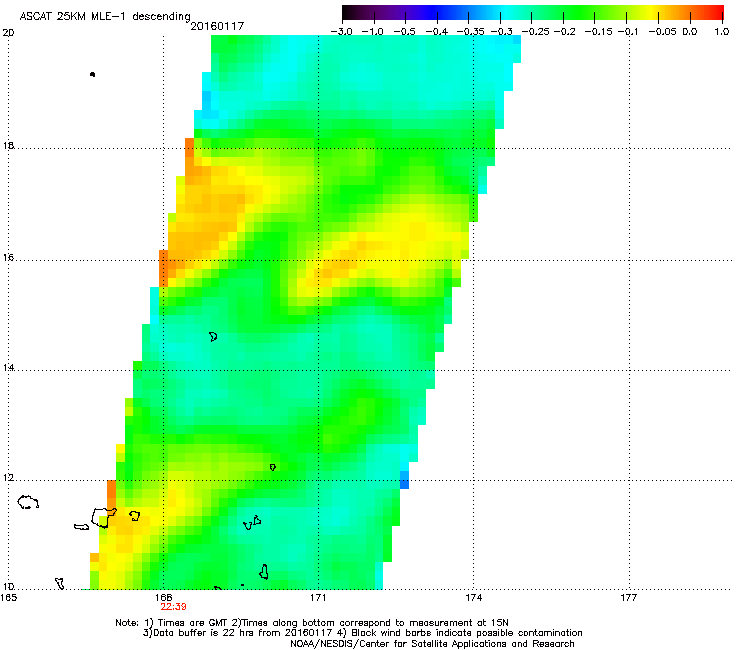This screenshot has height=650, width=740.
Task: Click latitude label '16' on left axis
Action: click(x=8, y=257)
